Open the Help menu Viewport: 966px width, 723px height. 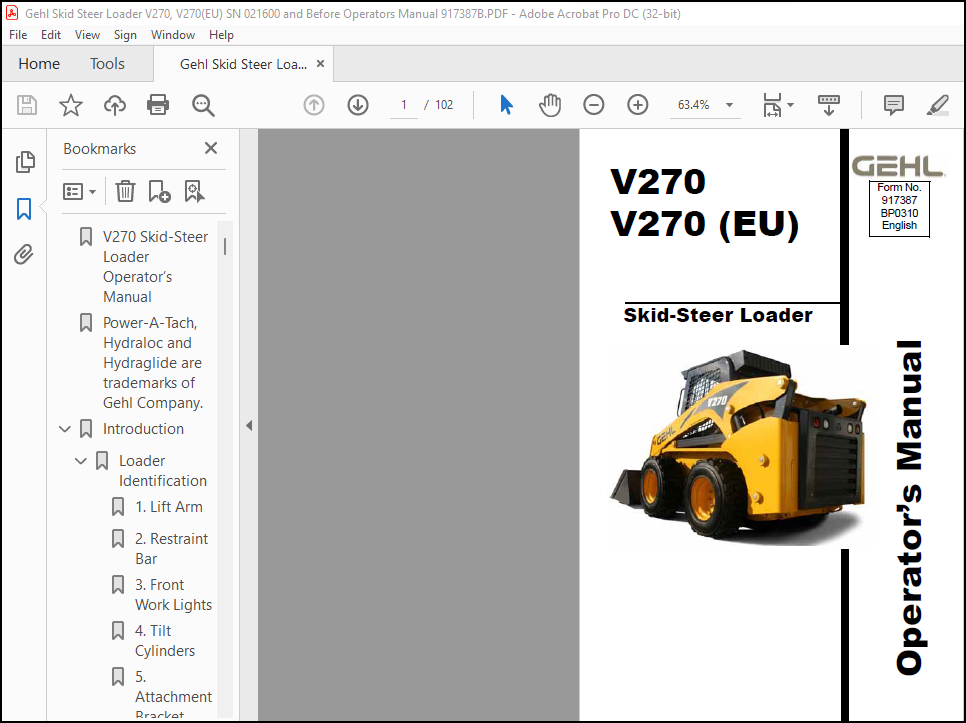click(221, 35)
